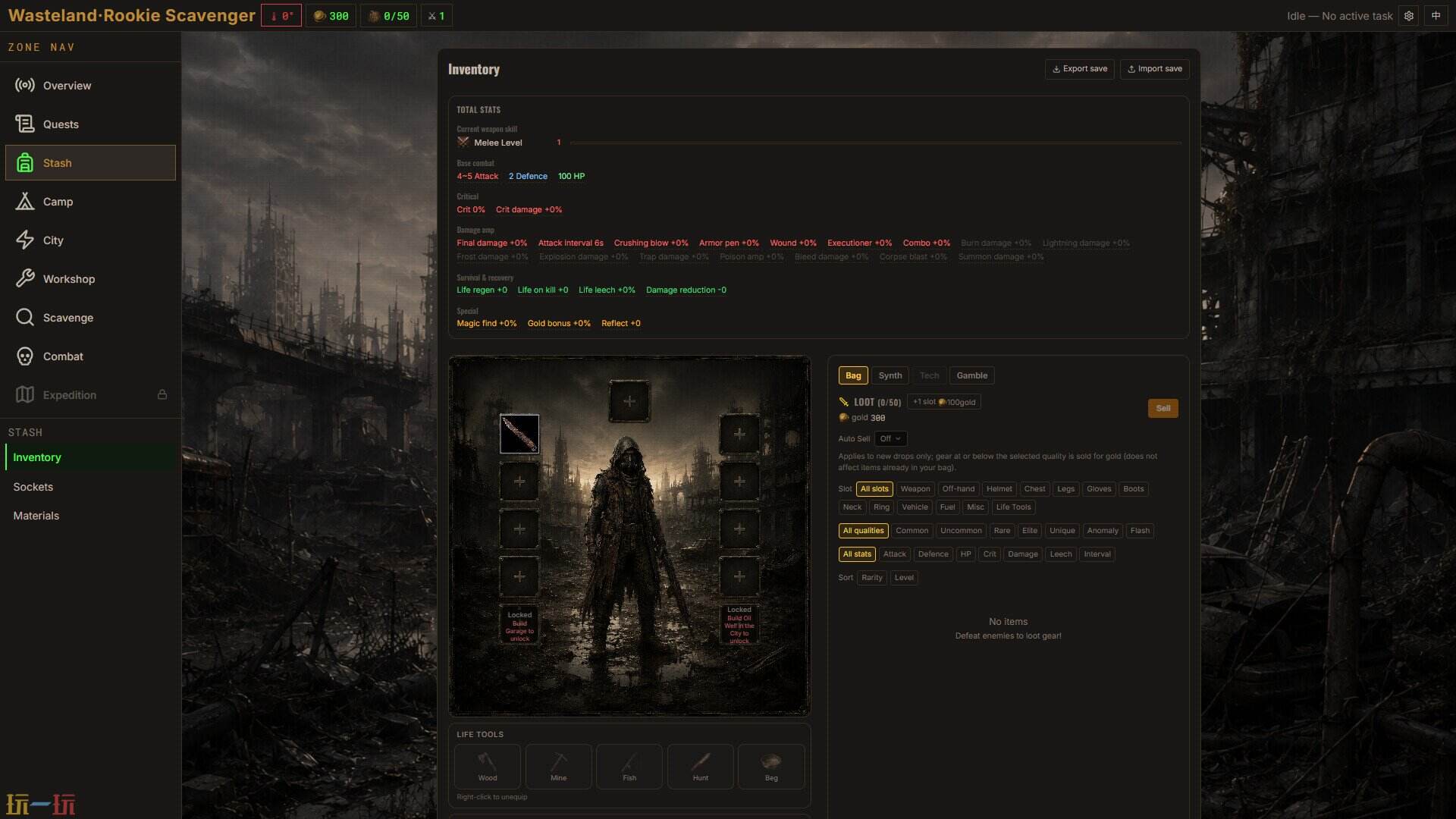The width and height of the screenshot is (1456, 819).
Task: Select the Stash backpack icon
Action: [x=25, y=163]
